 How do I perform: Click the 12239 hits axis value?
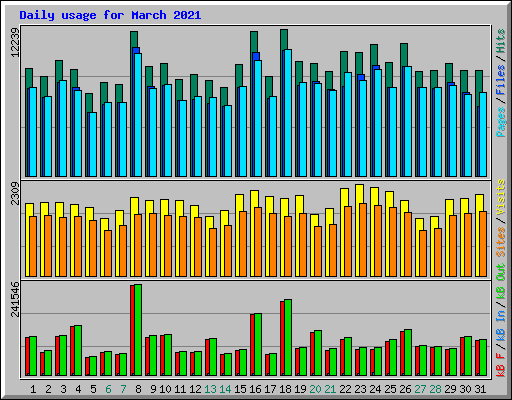pyautogui.click(x=15, y=42)
